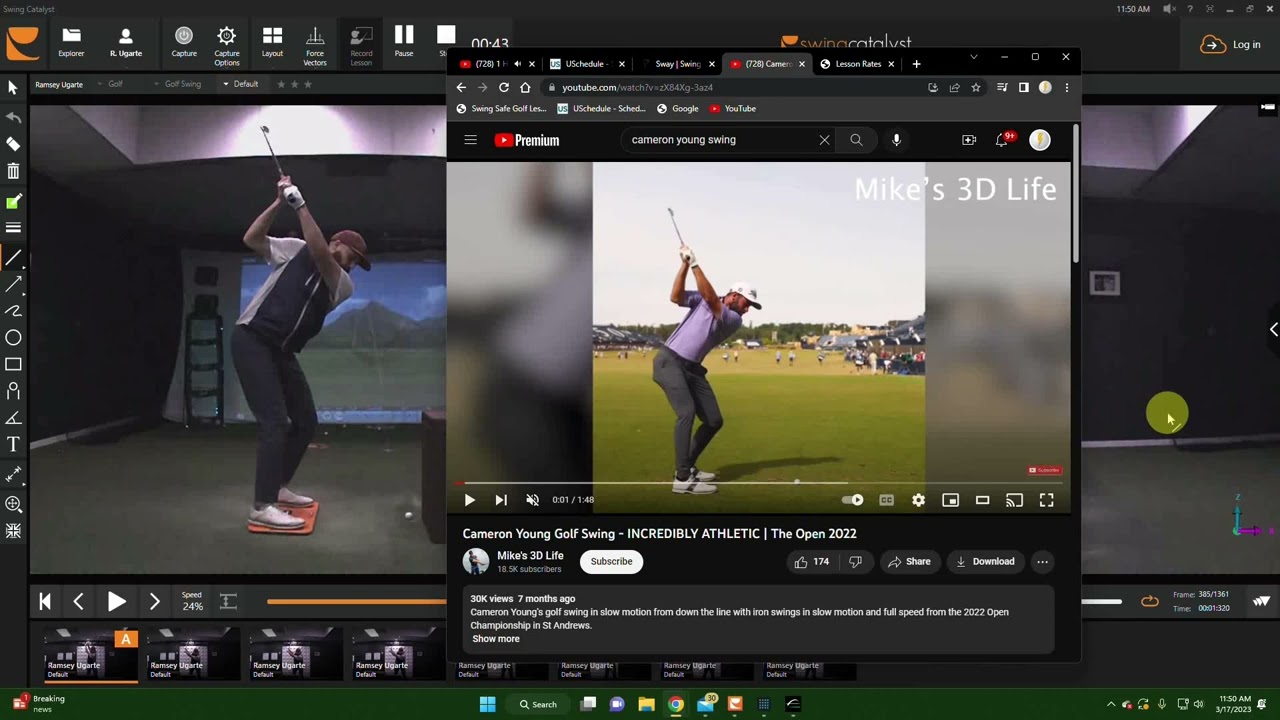
Task: Toggle Force Vectors display
Action: coord(315,46)
